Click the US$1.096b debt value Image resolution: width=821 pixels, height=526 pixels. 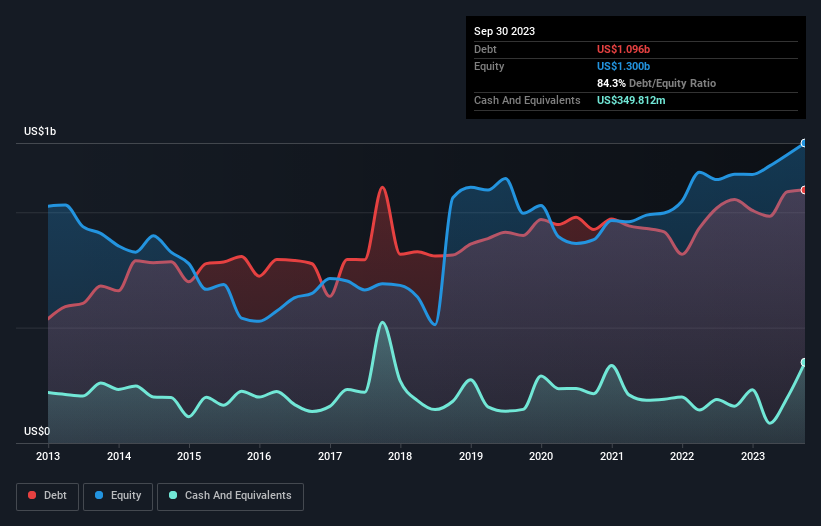click(x=623, y=49)
